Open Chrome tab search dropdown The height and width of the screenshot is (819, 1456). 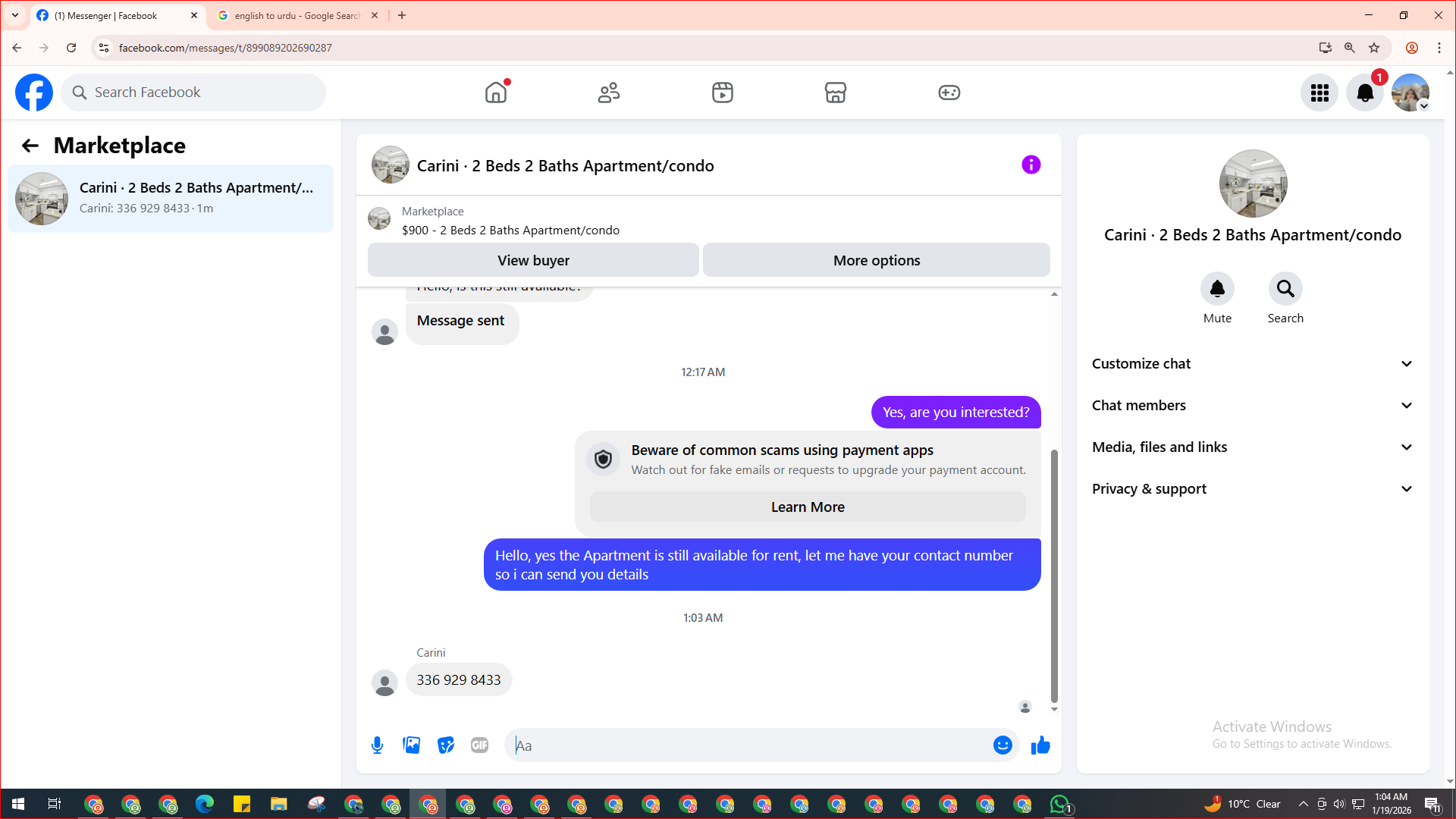pos(15,15)
